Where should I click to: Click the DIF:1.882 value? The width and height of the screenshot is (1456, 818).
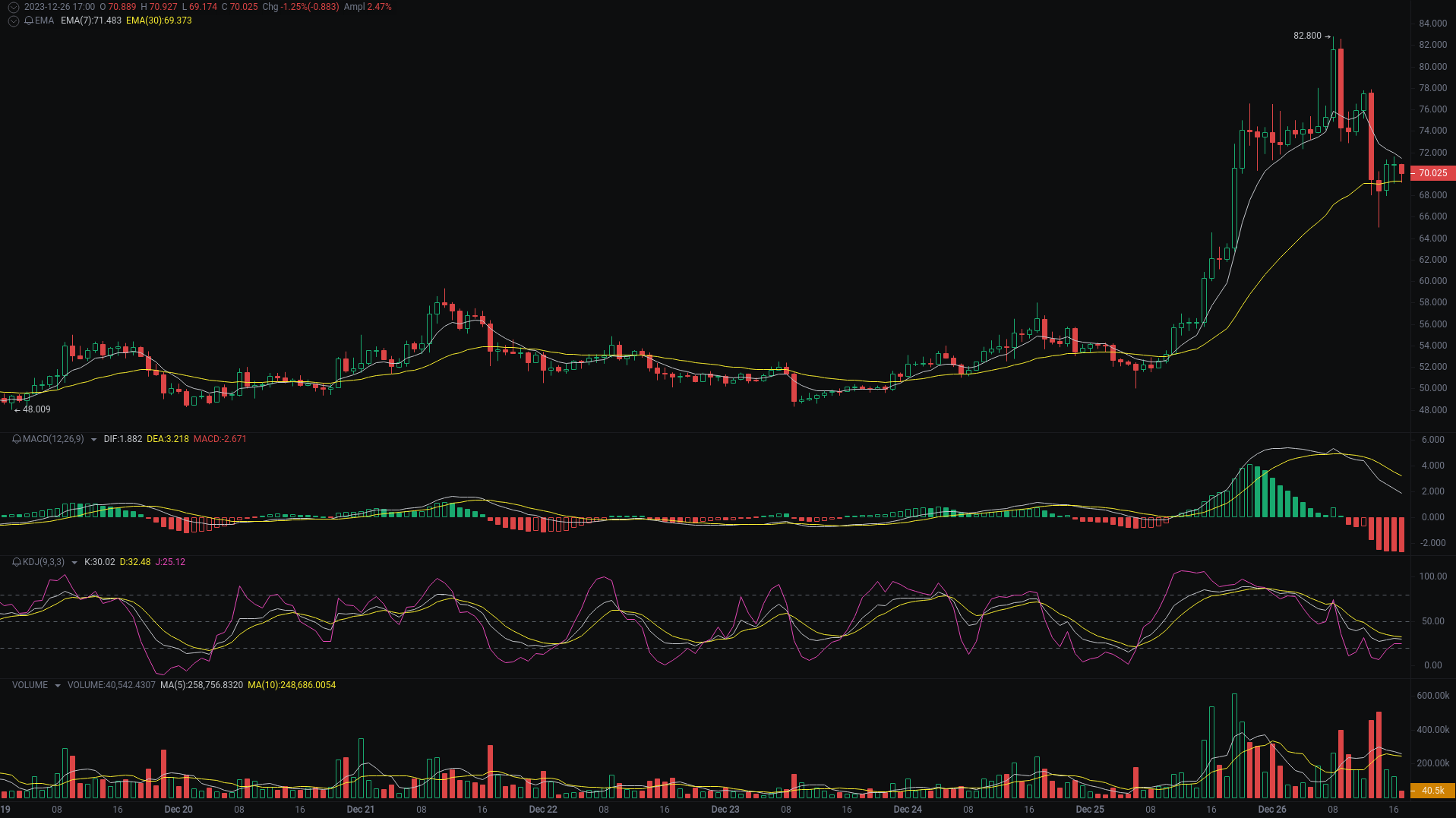[123, 439]
